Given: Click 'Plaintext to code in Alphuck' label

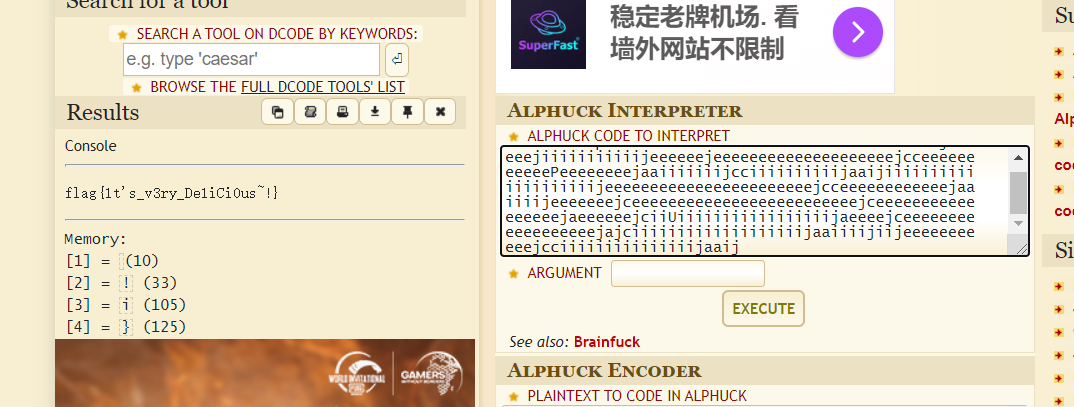Looking at the screenshot, I should click(x=637, y=396).
